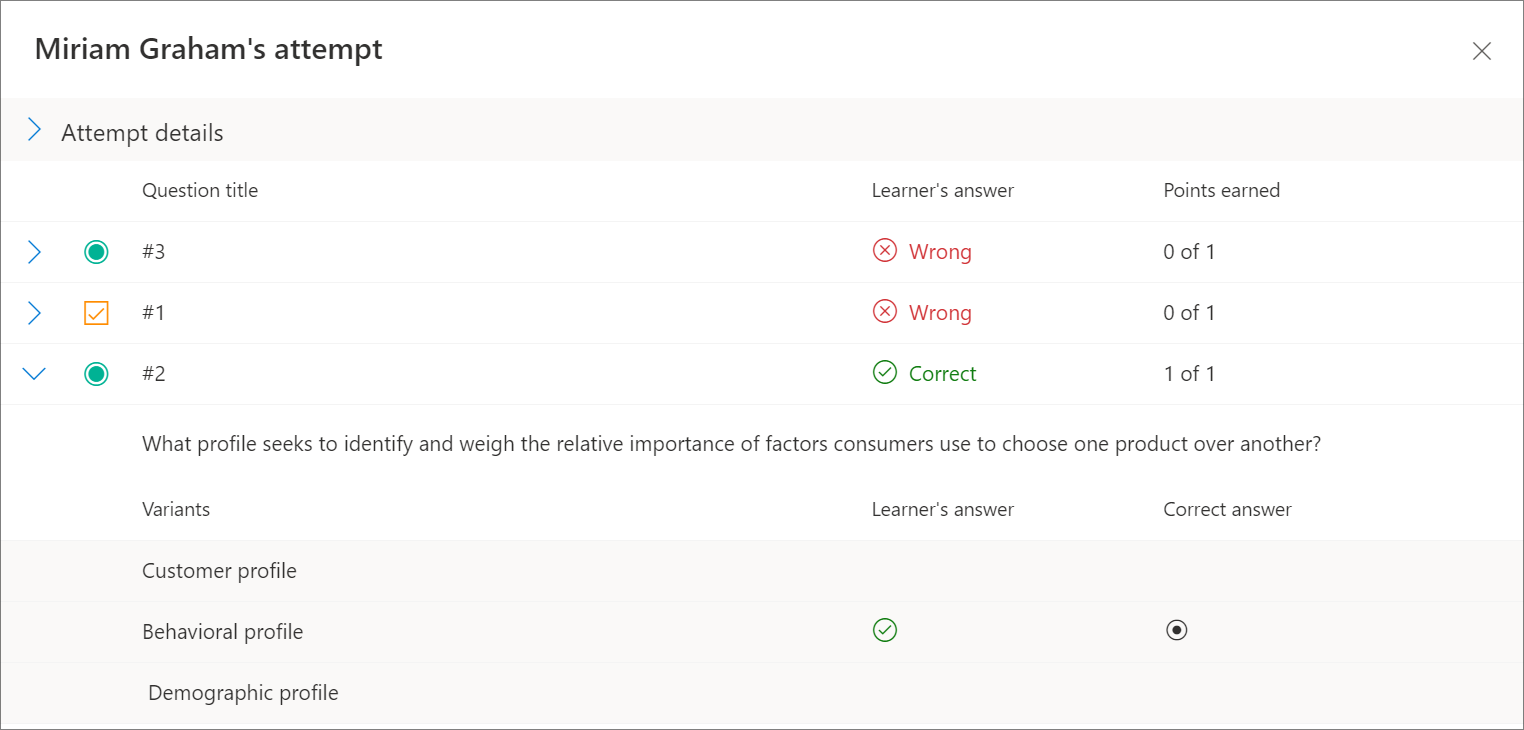Close the Miriam Graham's attempt dialog
The width and height of the screenshot is (1524, 730).
(x=1482, y=51)
